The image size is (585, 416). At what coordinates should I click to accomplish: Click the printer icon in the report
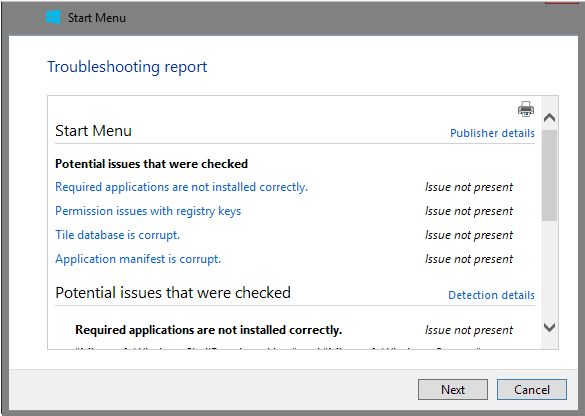click(526, 109)
